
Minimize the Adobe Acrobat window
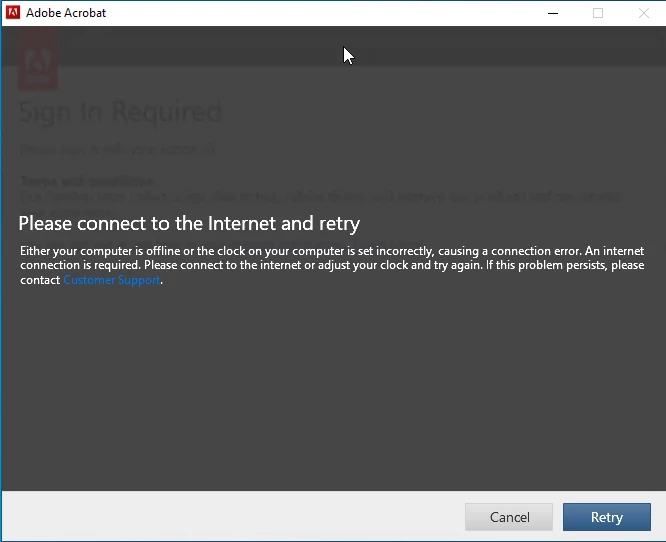pyautogui.click(x=553, y=13)
